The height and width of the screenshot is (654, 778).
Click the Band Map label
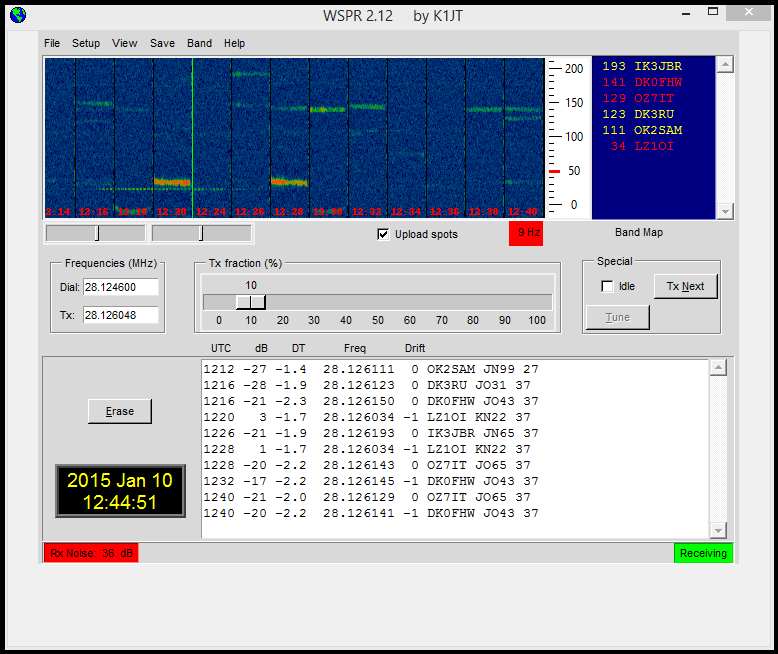639,232
